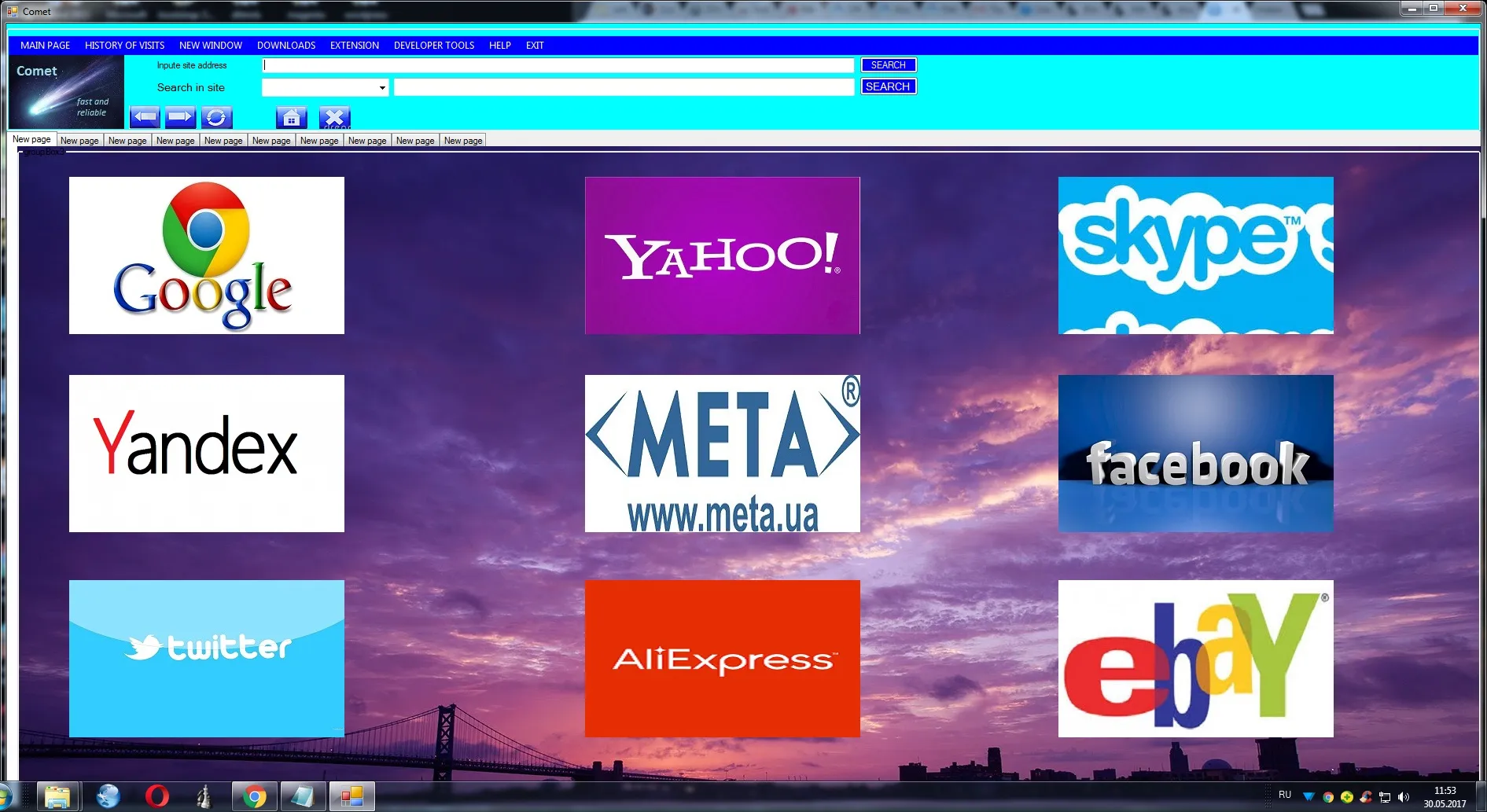
Task: Focus the Input site address field
Action: pos(558,65)
